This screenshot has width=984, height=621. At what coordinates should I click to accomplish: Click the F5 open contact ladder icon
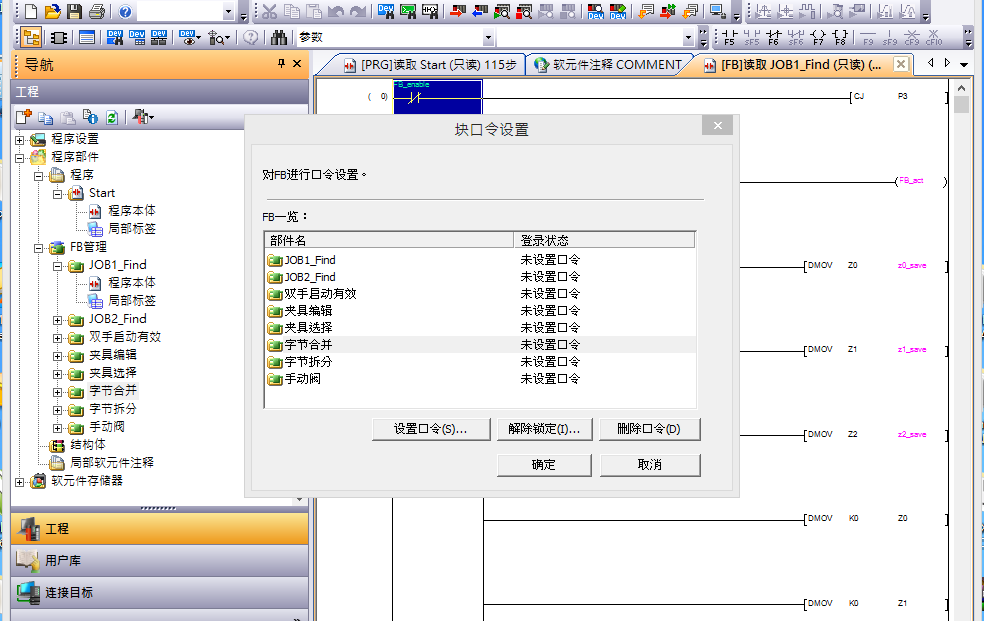728,38
